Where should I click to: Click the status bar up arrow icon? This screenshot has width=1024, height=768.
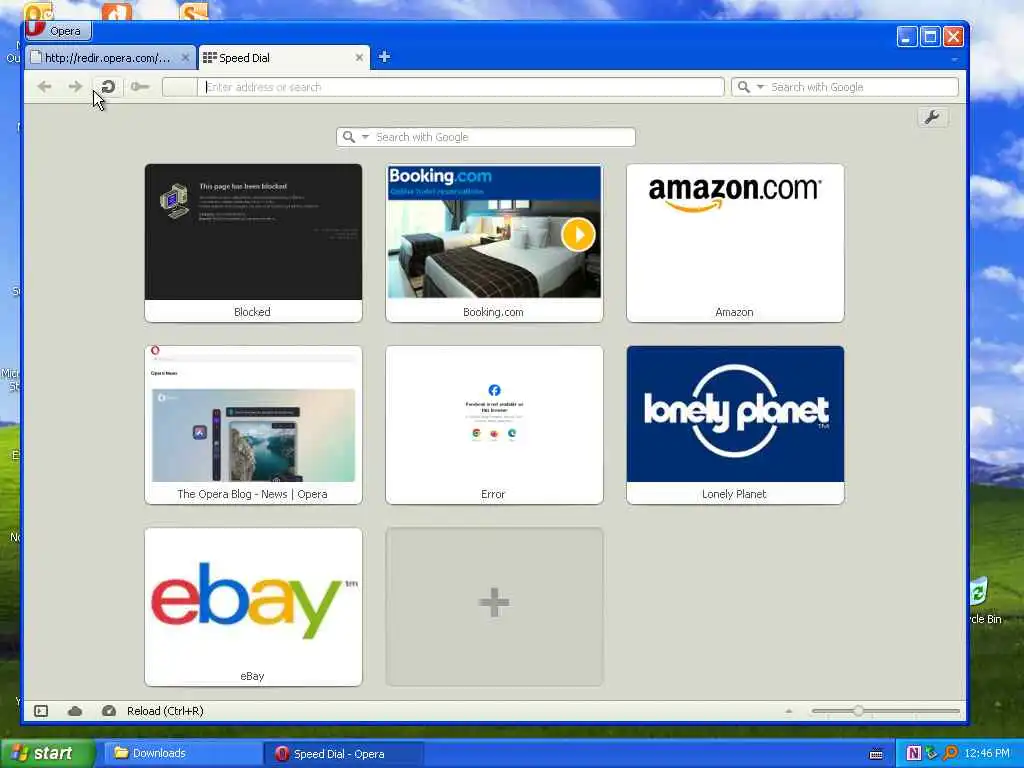click(788, 711)
